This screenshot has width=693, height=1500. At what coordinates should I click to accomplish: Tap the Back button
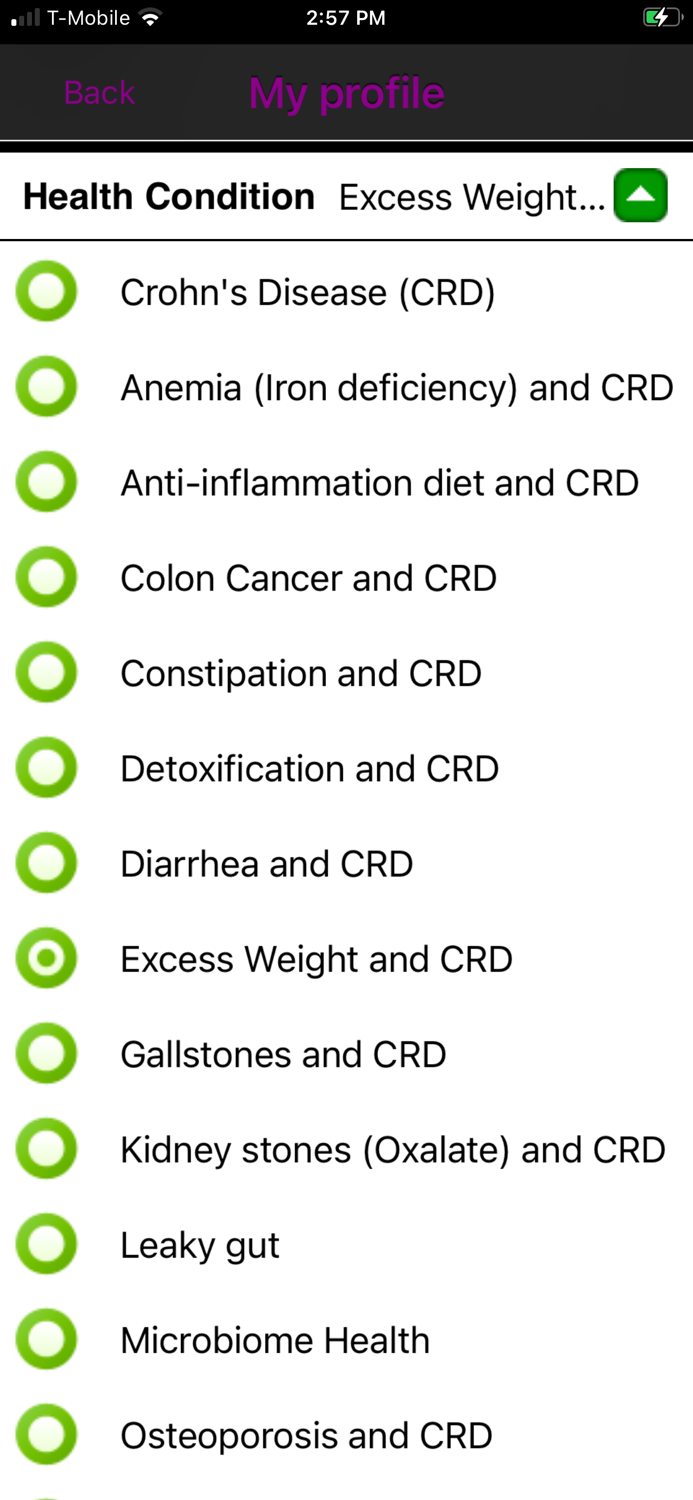tap(98, 93)
